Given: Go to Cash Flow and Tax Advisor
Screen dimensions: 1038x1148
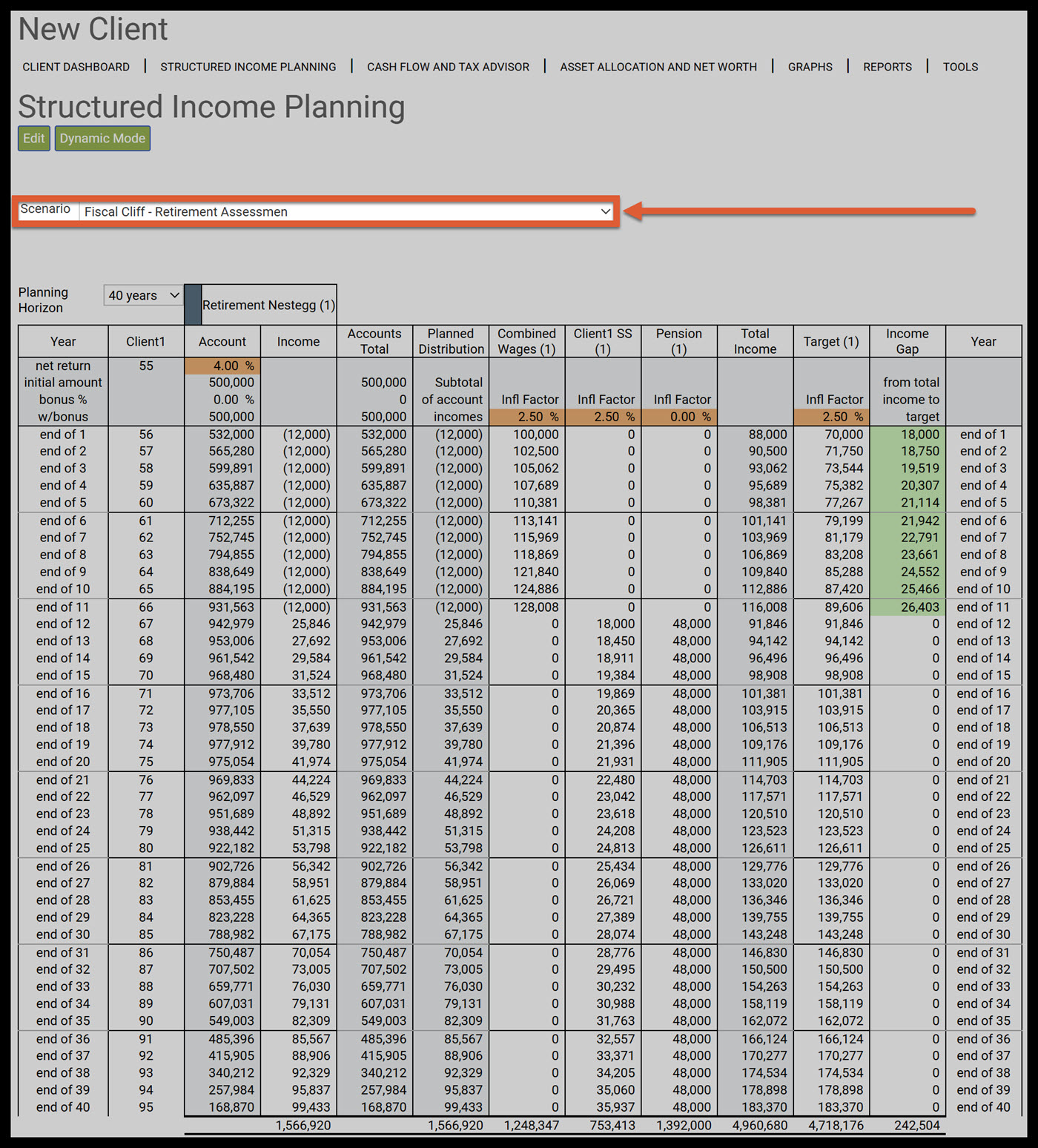Looking at the screenshot, I should [x=448, y=67].
